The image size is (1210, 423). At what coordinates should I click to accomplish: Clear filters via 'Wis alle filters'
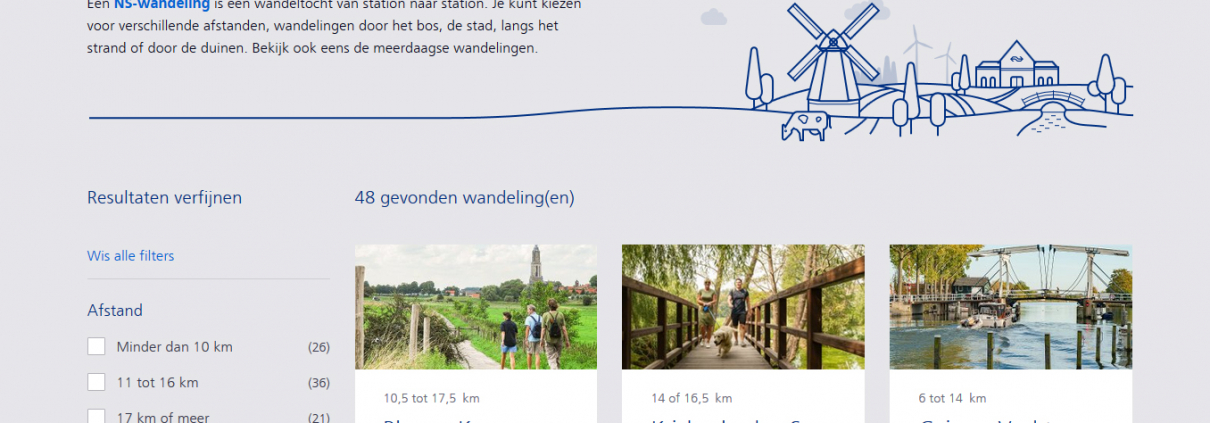pyautogui.click(x=130, y=256)
